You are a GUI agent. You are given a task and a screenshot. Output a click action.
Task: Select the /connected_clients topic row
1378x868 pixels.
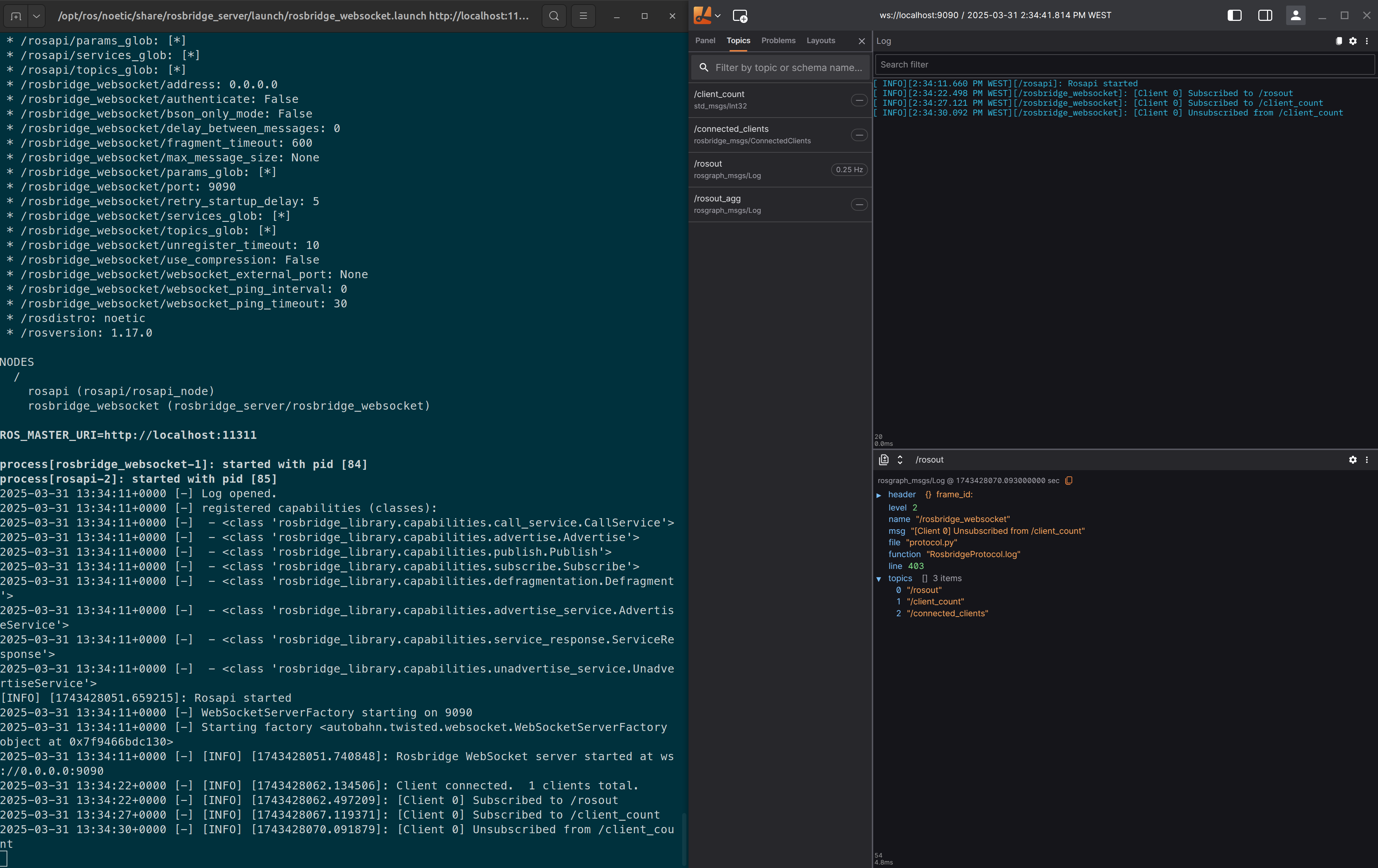pos(779,135)
